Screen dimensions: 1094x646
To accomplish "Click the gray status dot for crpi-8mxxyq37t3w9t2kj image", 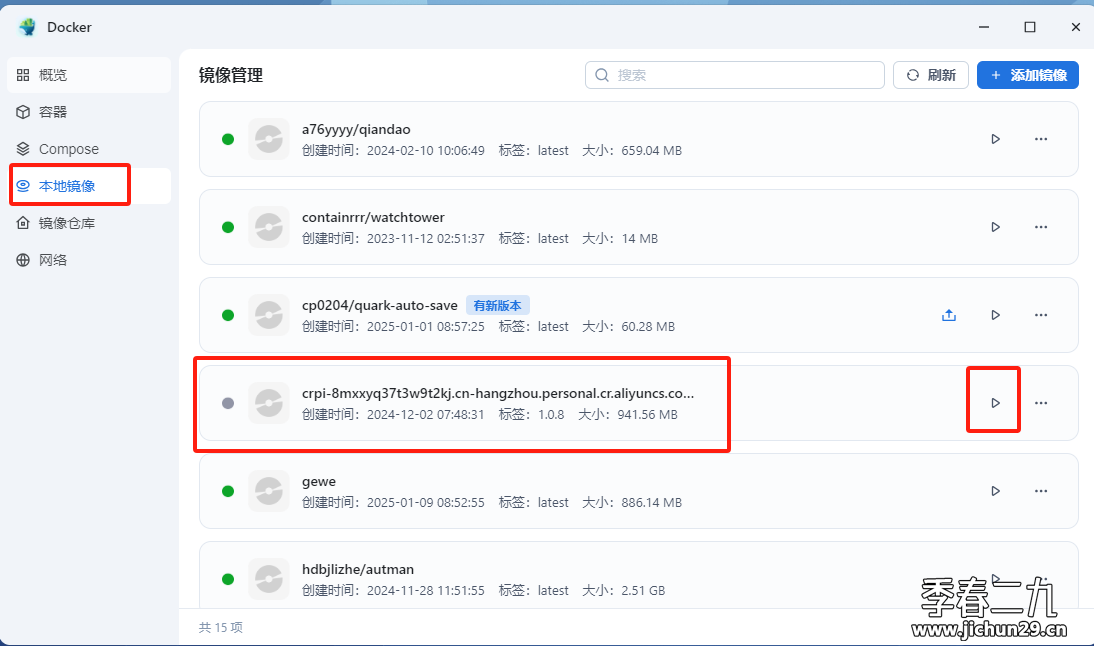I will (227, 403).
